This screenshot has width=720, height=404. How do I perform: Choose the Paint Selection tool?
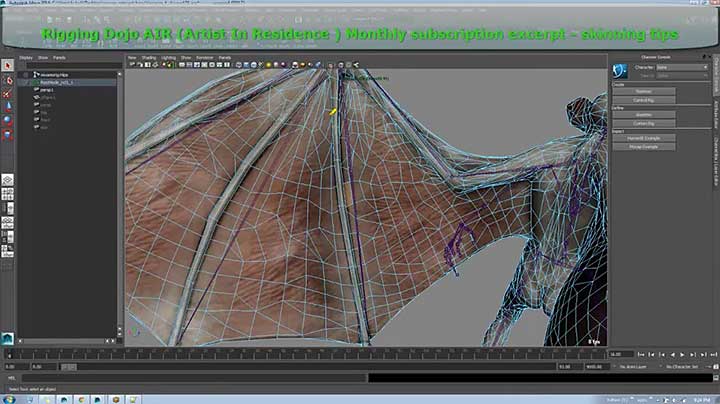[7, 94]
